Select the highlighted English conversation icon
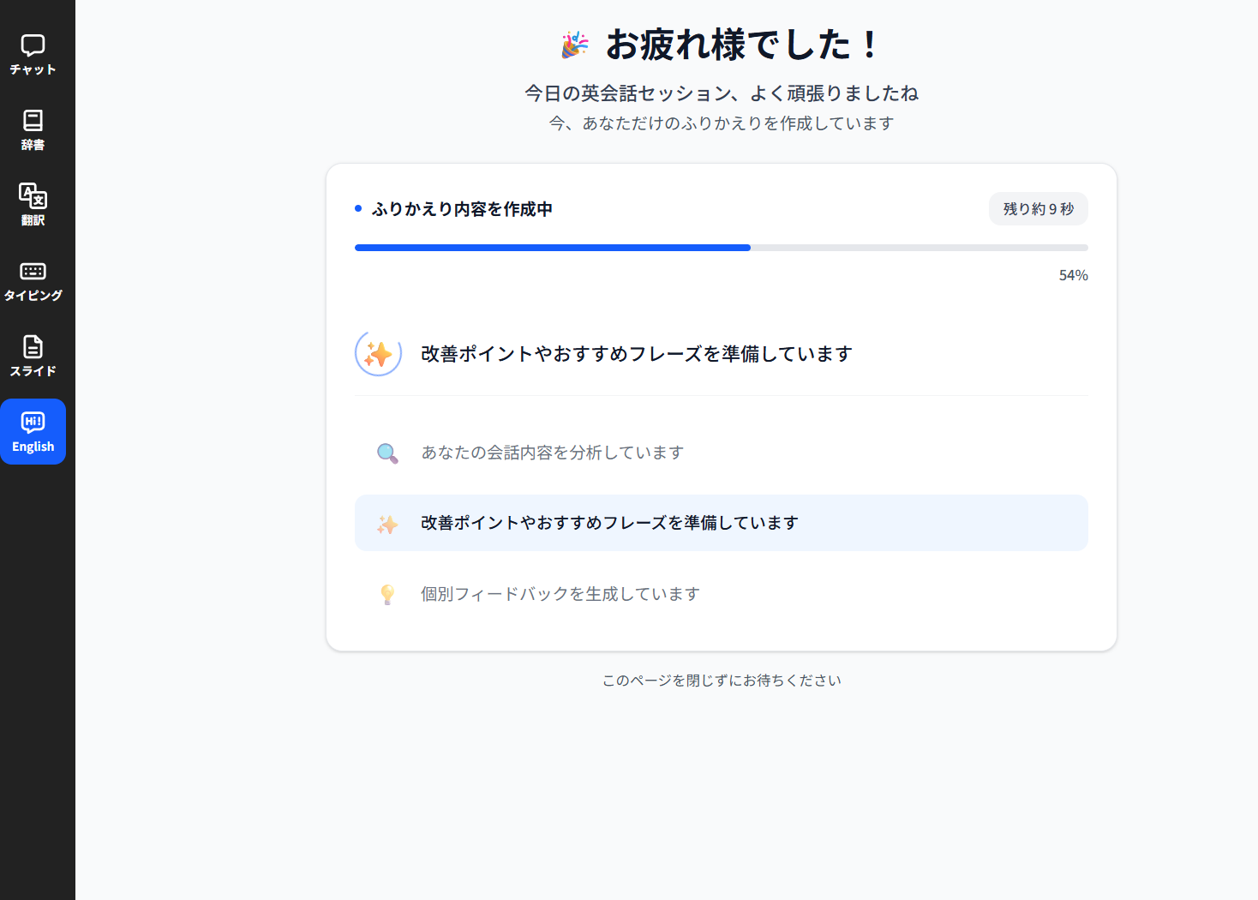 (x=34, y=432)
